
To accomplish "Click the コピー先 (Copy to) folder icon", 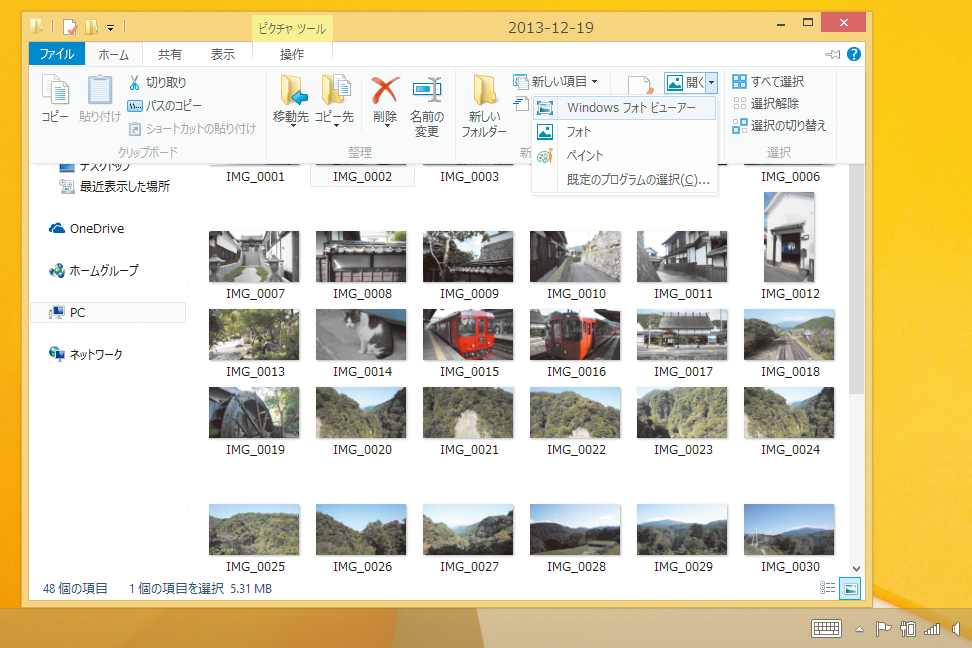I will pos(335,91).
